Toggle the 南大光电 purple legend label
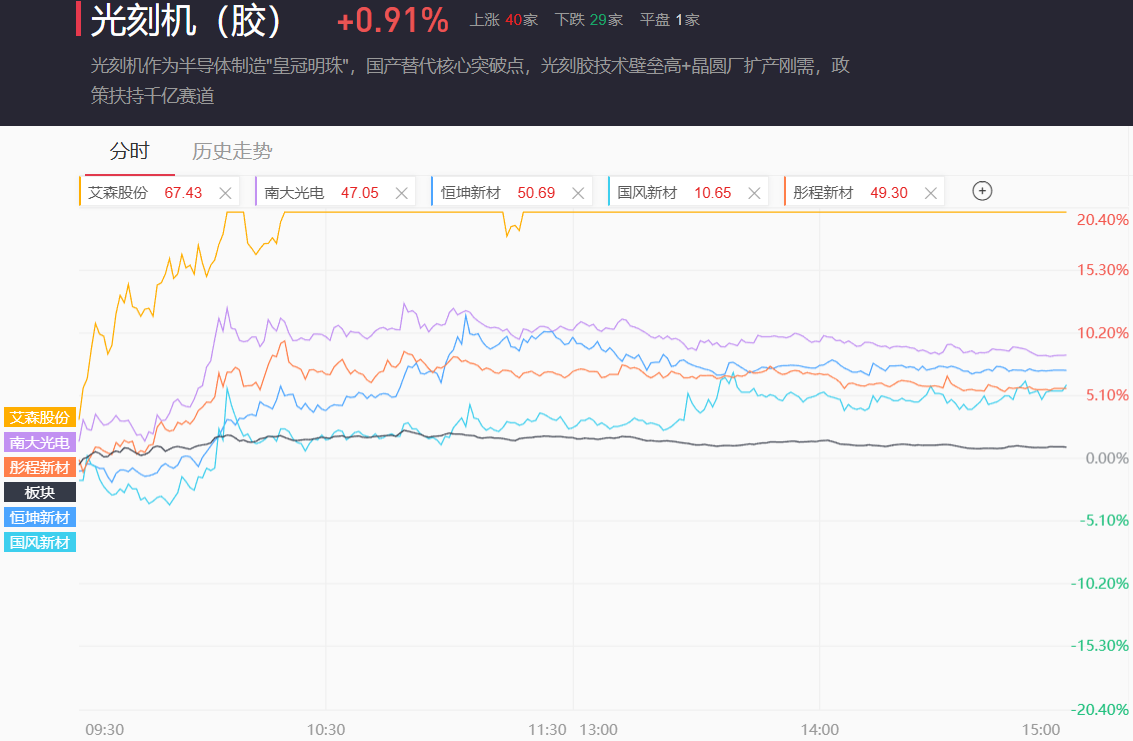 tap(40, 442)
